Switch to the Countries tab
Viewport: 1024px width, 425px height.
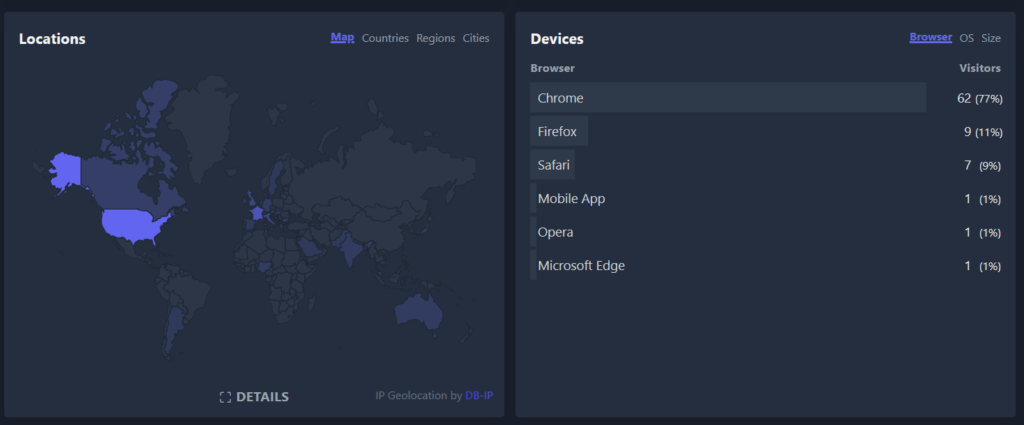385,38
